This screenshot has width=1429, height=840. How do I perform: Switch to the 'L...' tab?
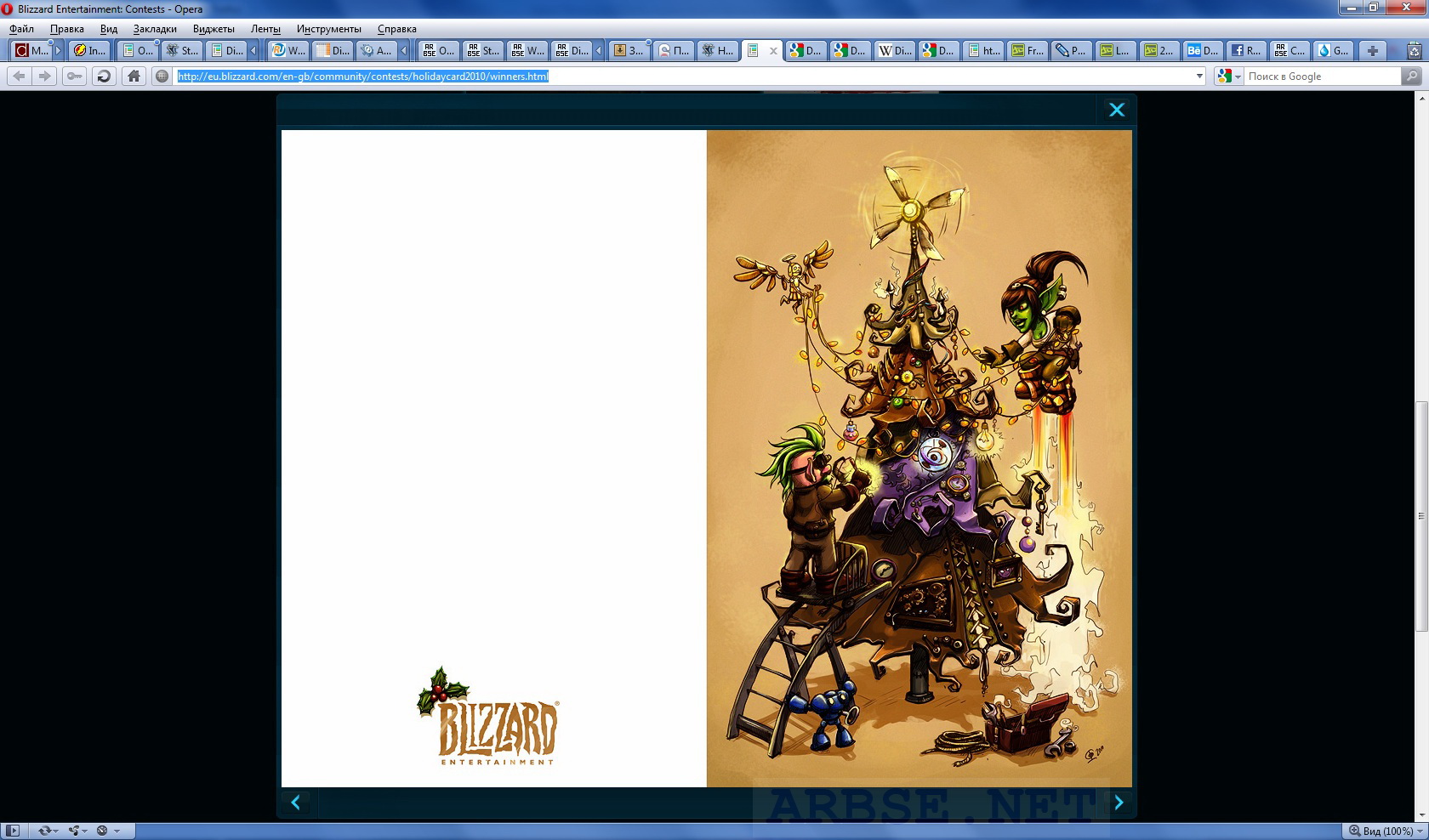coord(1116,51)
